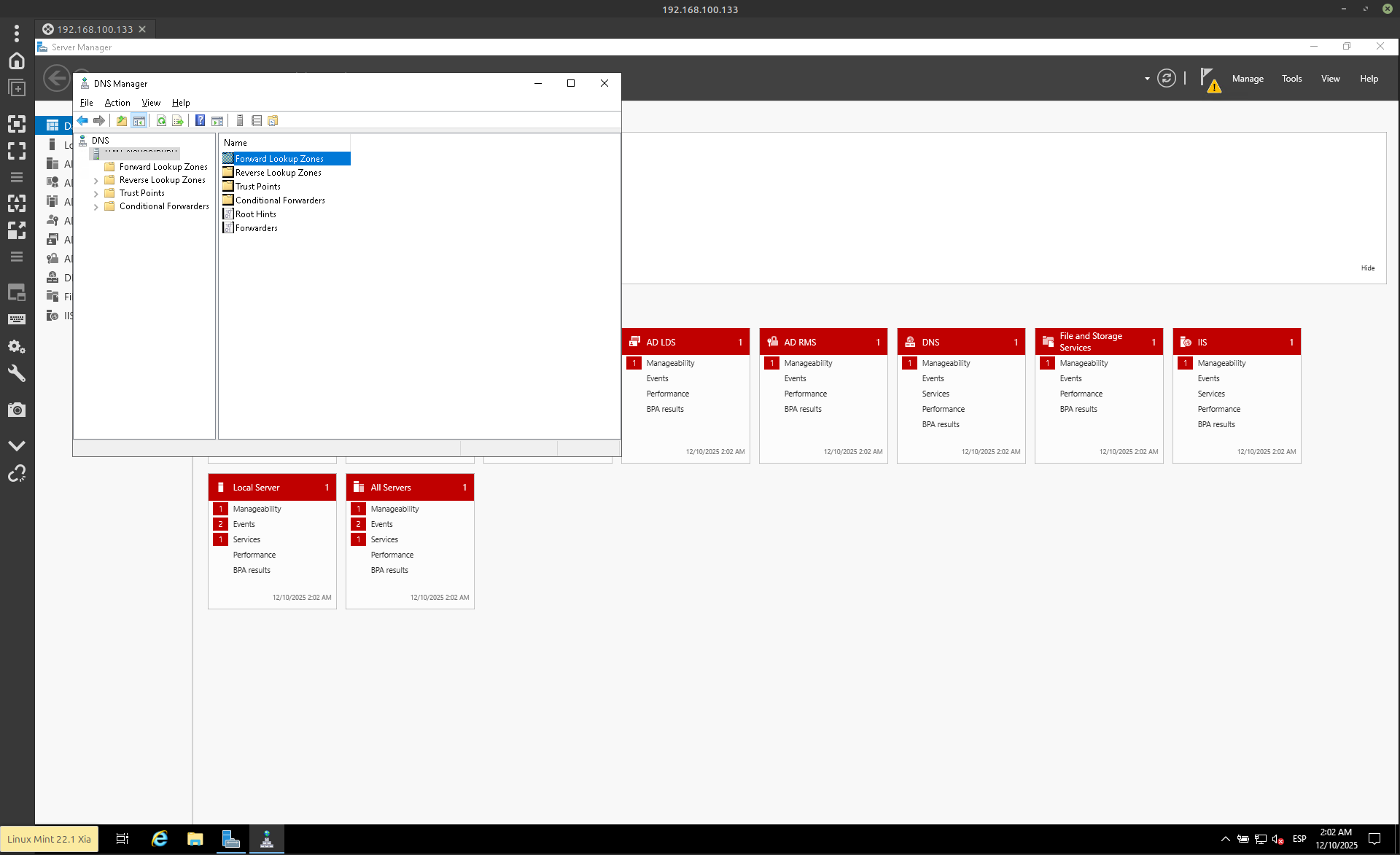The width and height of the screenshot is (1400, 855).
Task: Click the blue Help question-mark icon
Action: [200, 121]
